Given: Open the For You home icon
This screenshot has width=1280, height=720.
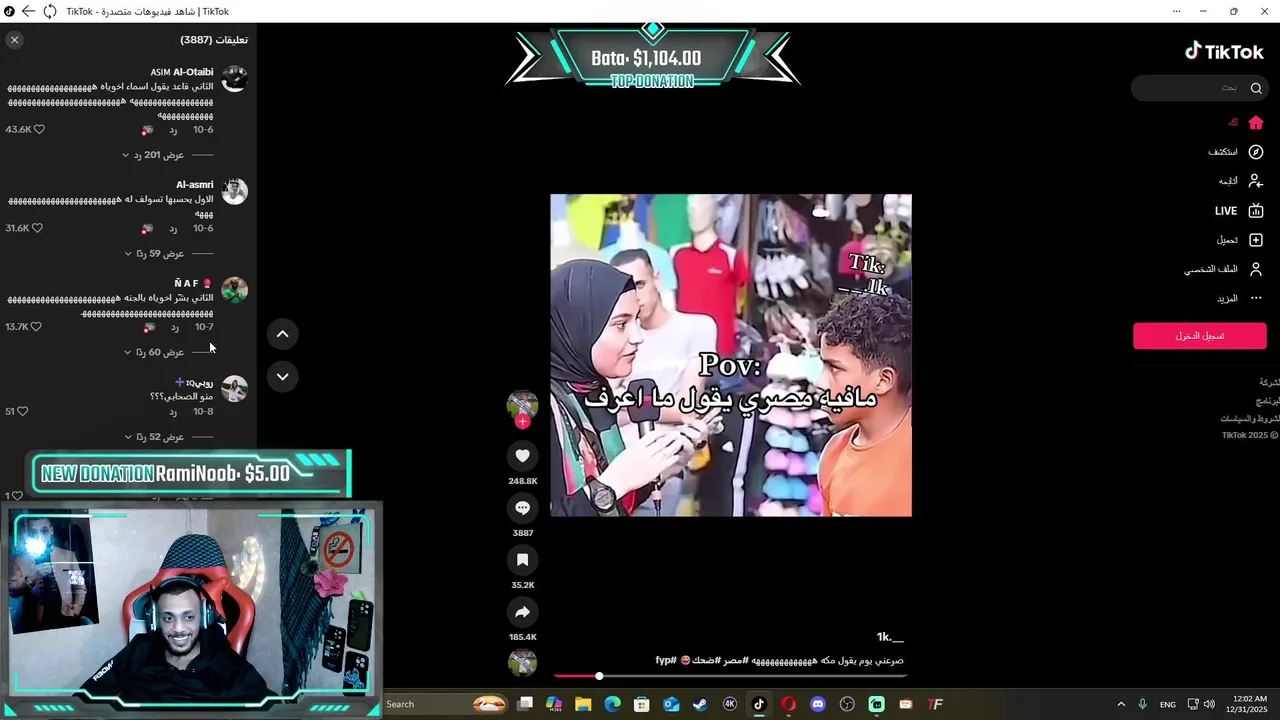Looking at the screenshot, I should click(x=1256, y=123).
